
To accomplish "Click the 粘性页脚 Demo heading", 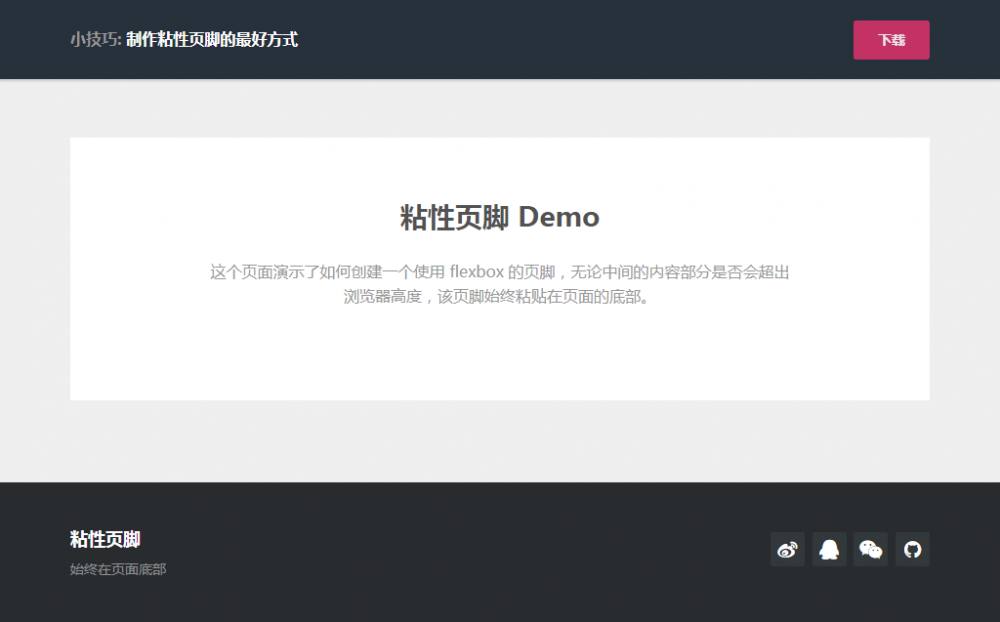I will 499,217.
